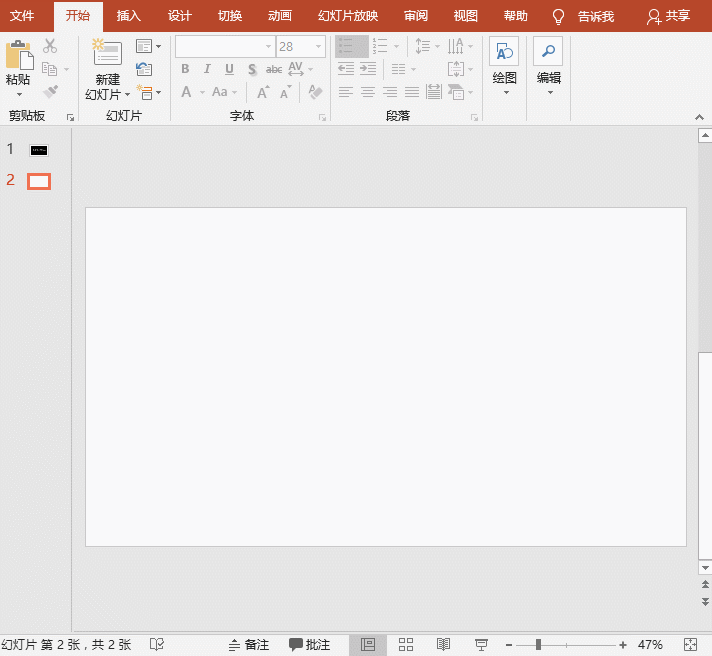Center align text
712x656 pixels.
point(368,92)
